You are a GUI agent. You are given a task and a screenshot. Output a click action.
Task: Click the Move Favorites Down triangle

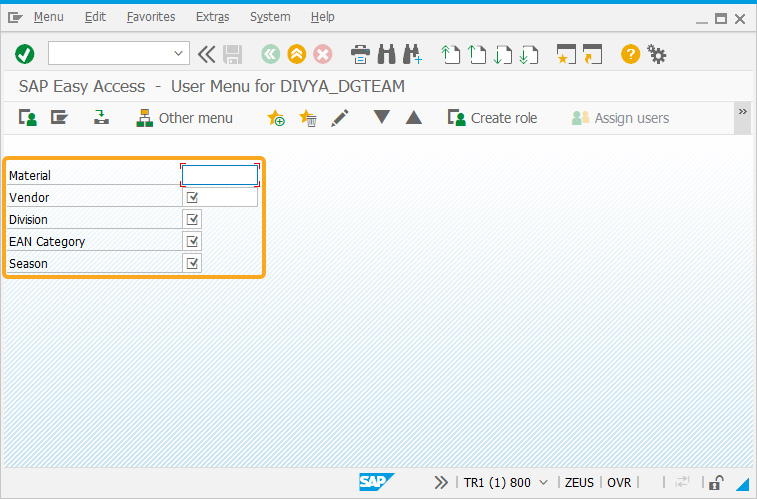pyautogui.click(x=381, y=117)
